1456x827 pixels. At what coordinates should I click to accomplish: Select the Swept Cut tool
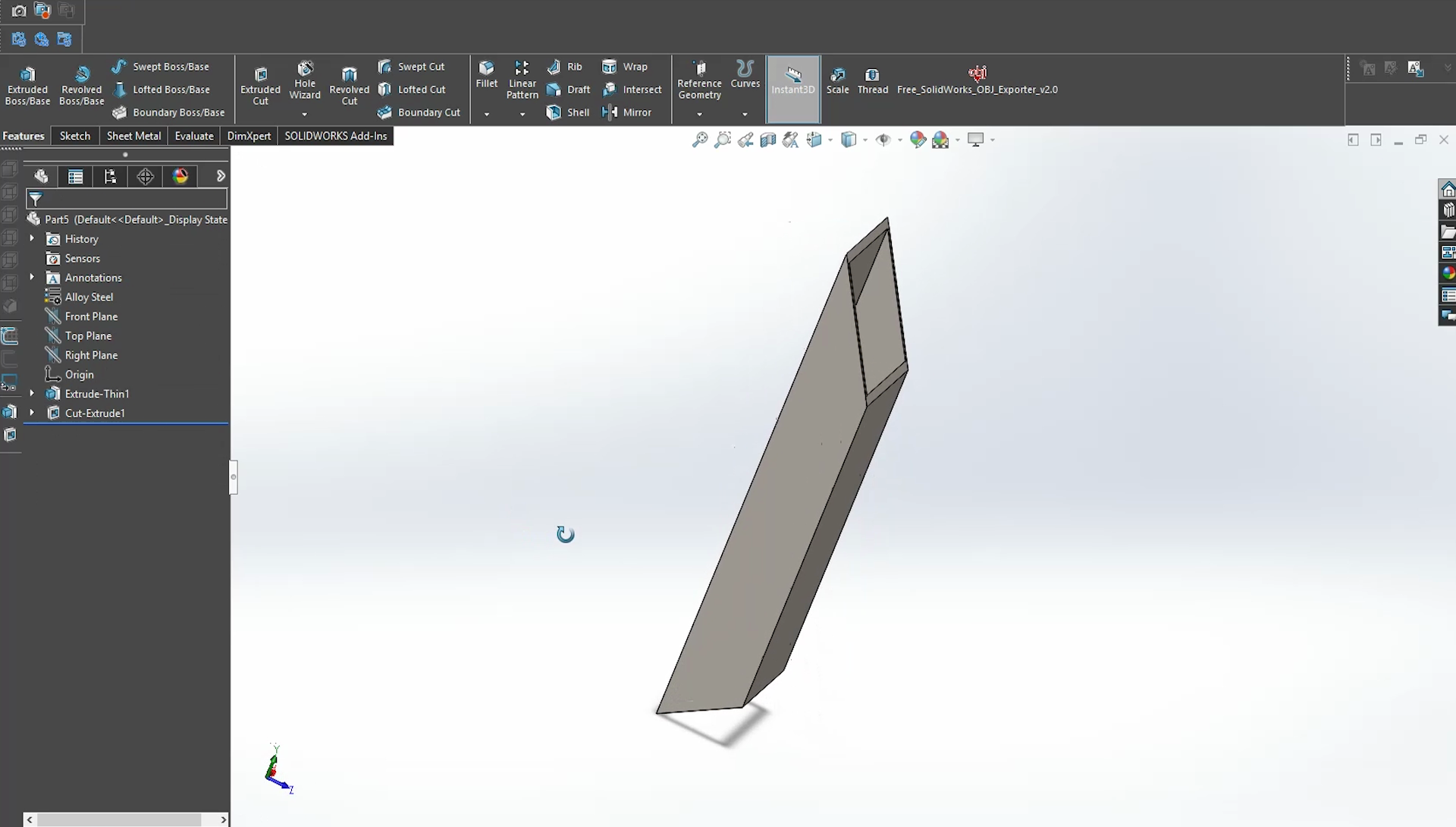click(x=411, y=67)
